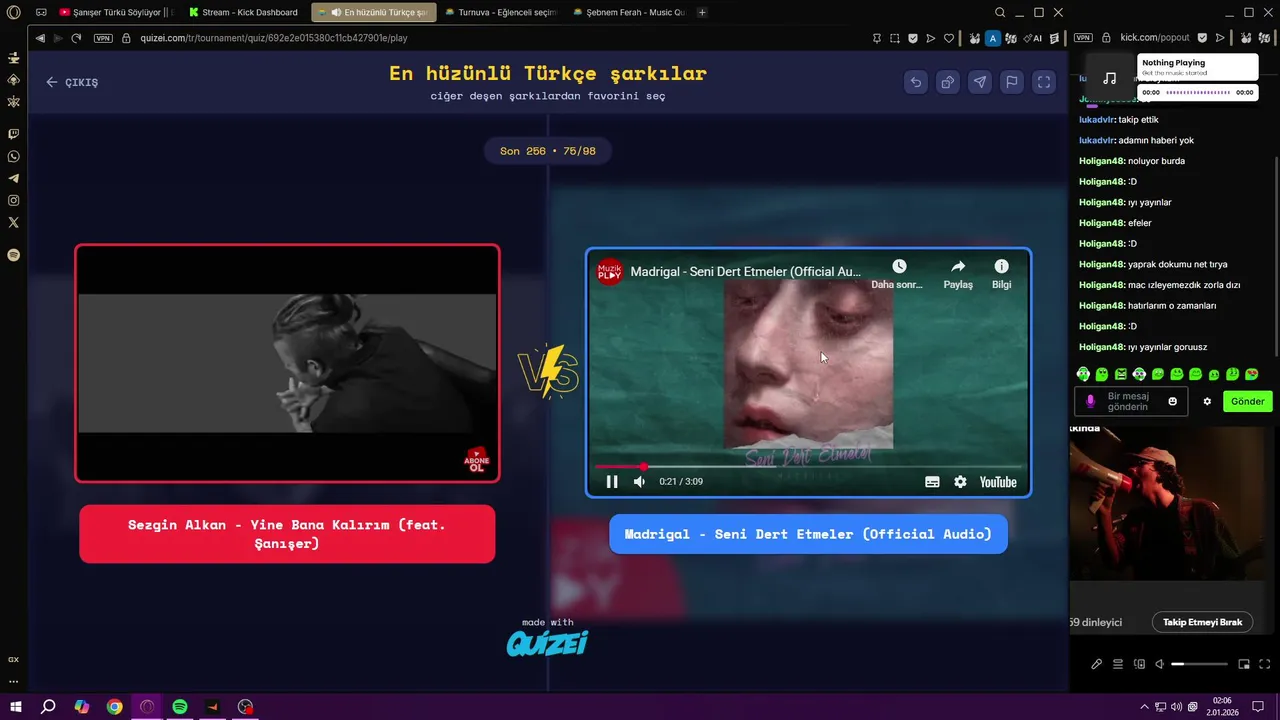Open Opera sidebar three-dots setup

[13, 682]
